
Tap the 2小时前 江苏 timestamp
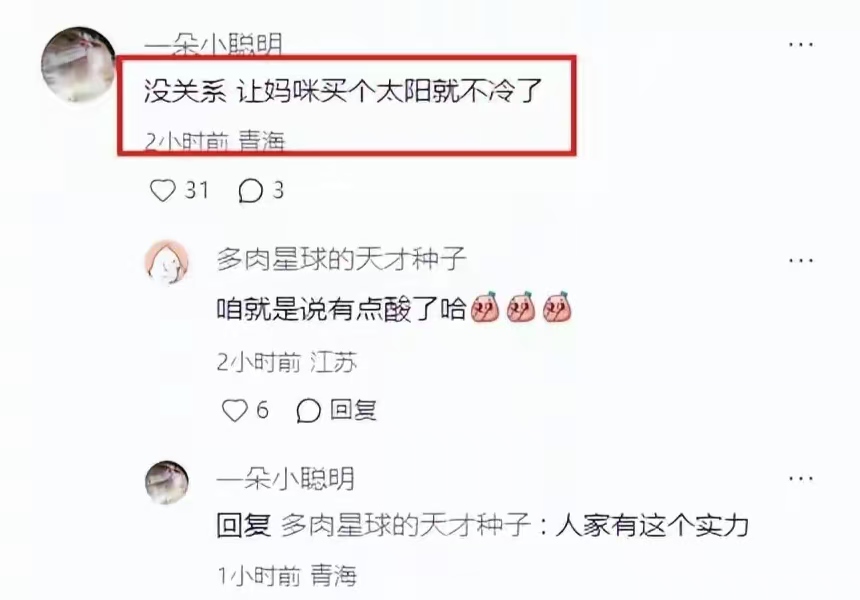(287, 363)
